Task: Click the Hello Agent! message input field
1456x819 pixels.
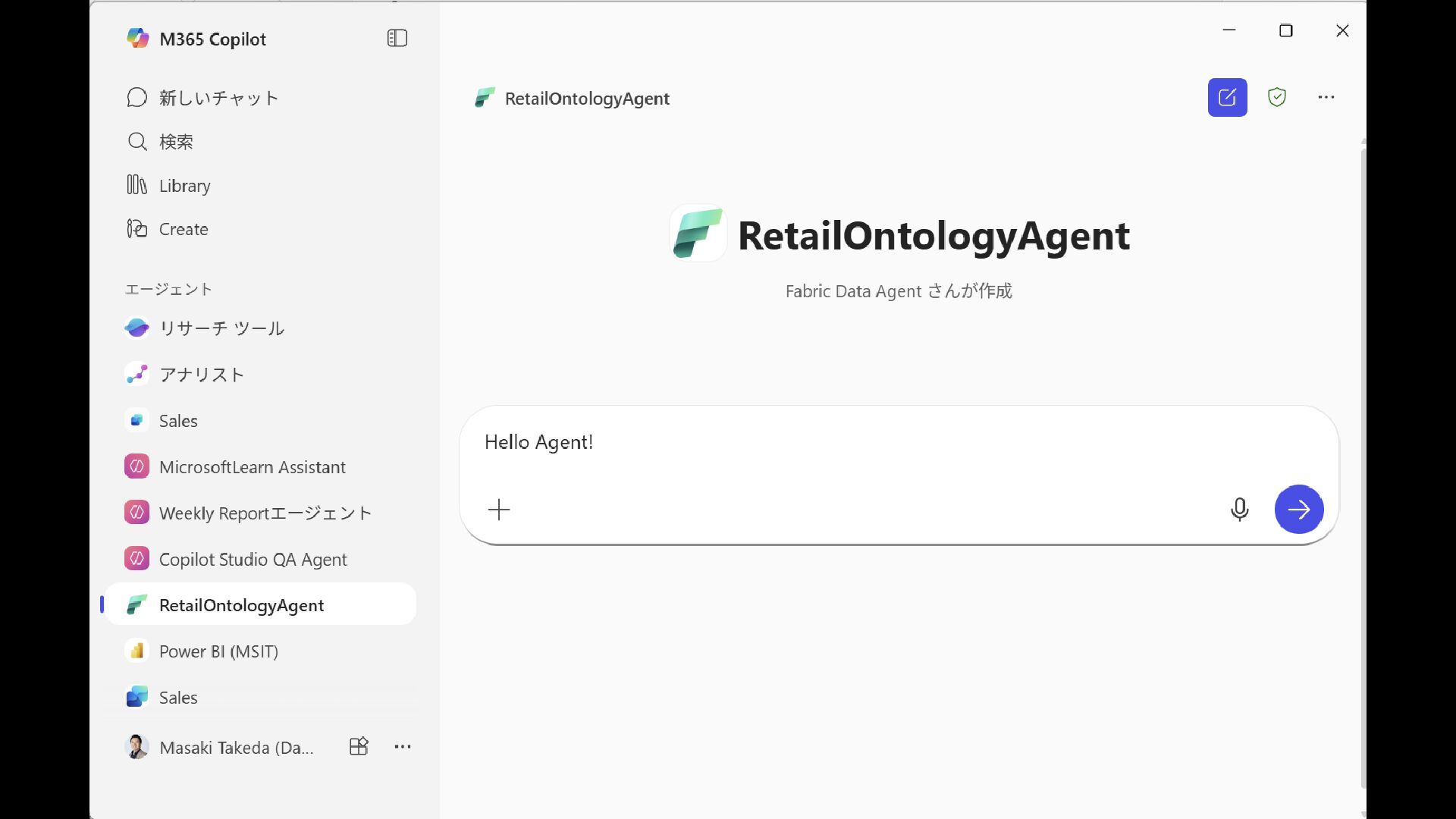Action: coord(834,443)
